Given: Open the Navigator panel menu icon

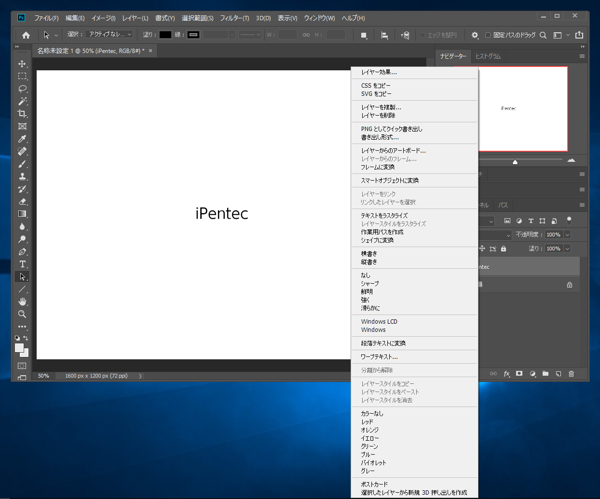Looking at the screenshot, I should (x=582, y=56).
